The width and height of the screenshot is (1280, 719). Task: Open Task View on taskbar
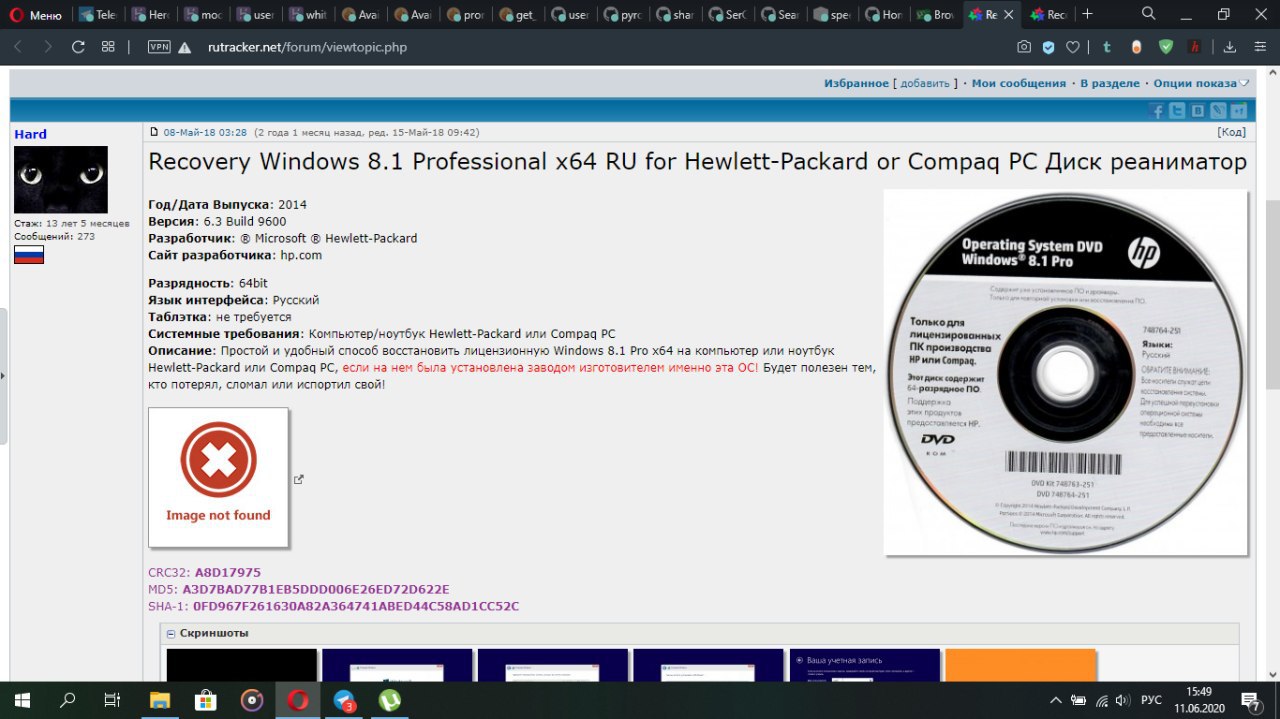coord(113,700)
